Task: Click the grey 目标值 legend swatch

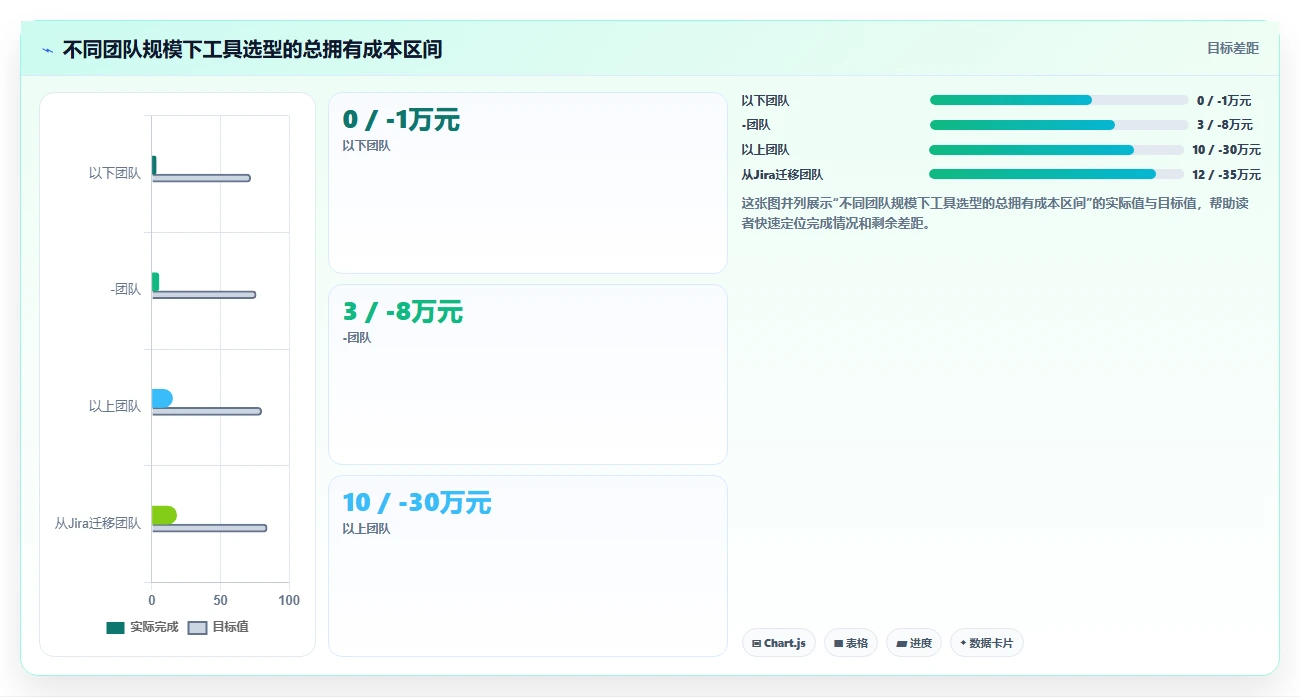Action: [198, 628]
